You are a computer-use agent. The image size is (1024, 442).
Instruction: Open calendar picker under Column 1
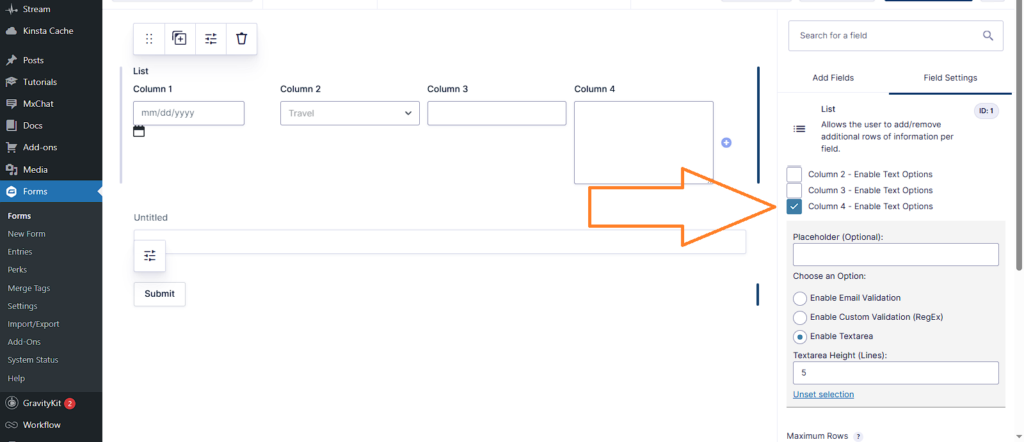(138, 131)
